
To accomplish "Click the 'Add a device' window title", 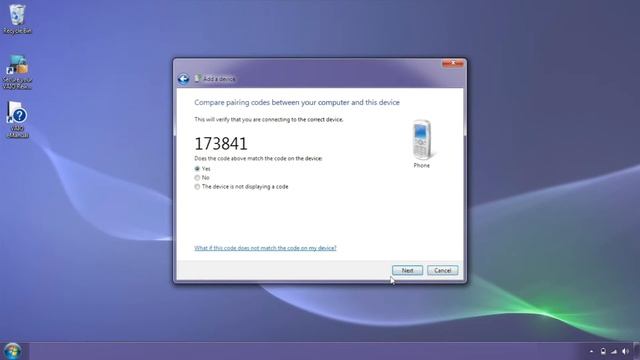I will (219, 79).
